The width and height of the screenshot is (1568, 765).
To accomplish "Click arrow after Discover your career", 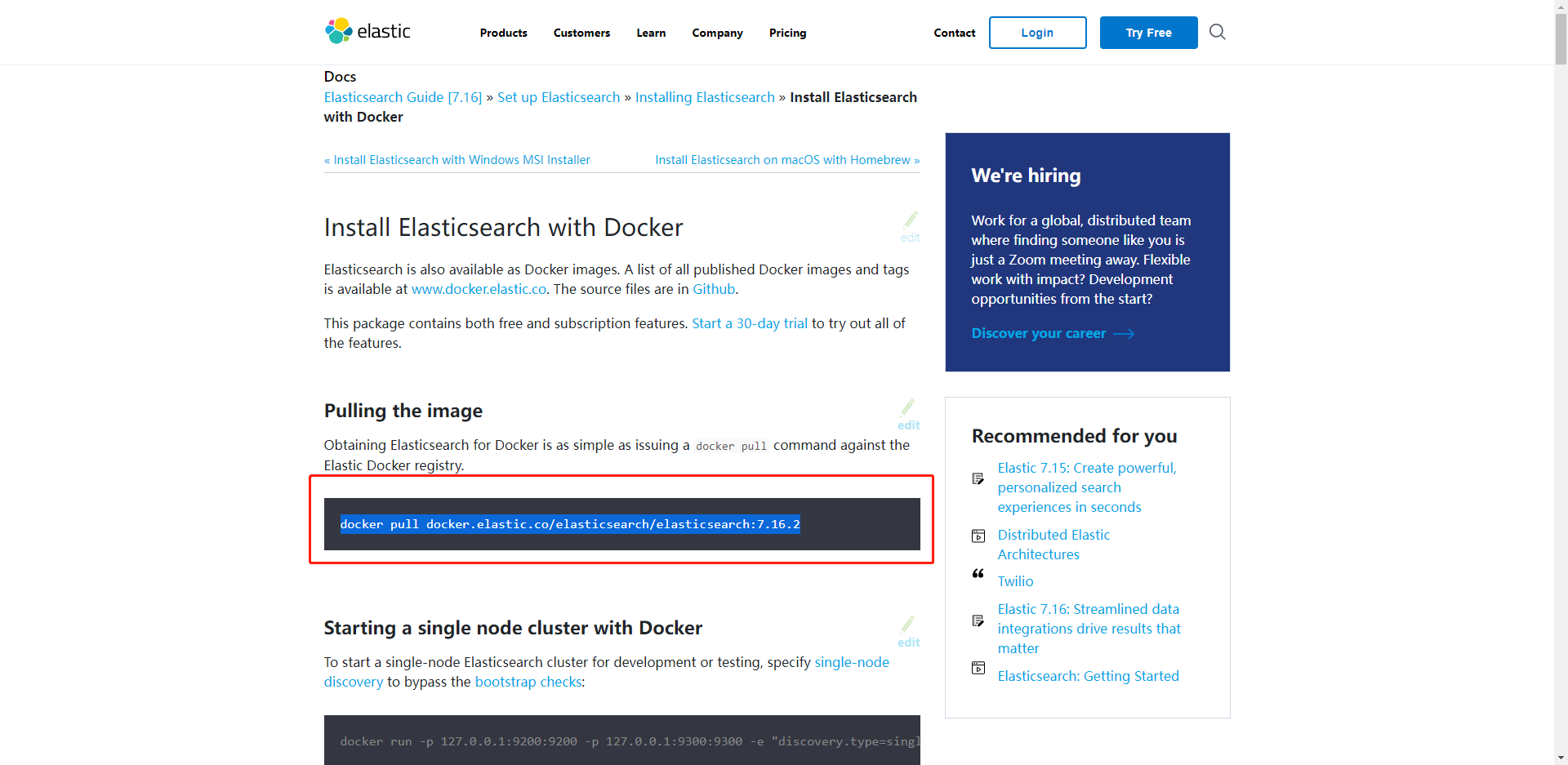I will pyautogui.click(x=1124, y=334).
